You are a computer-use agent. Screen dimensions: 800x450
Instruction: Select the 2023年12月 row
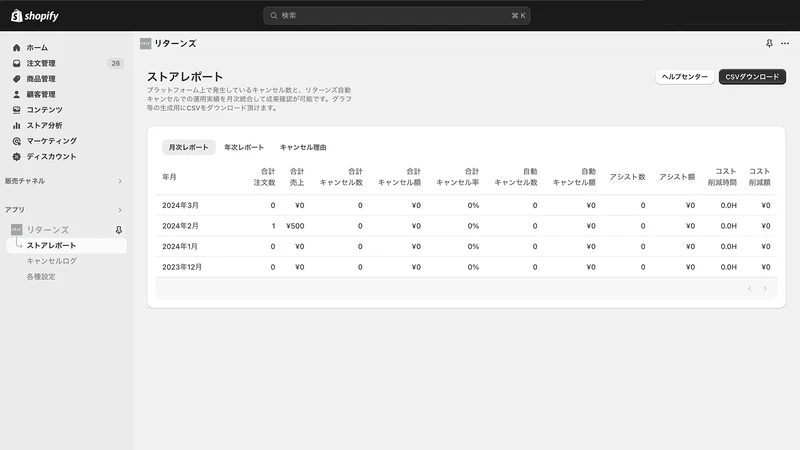pyautogui.click(x=466, y=267)
